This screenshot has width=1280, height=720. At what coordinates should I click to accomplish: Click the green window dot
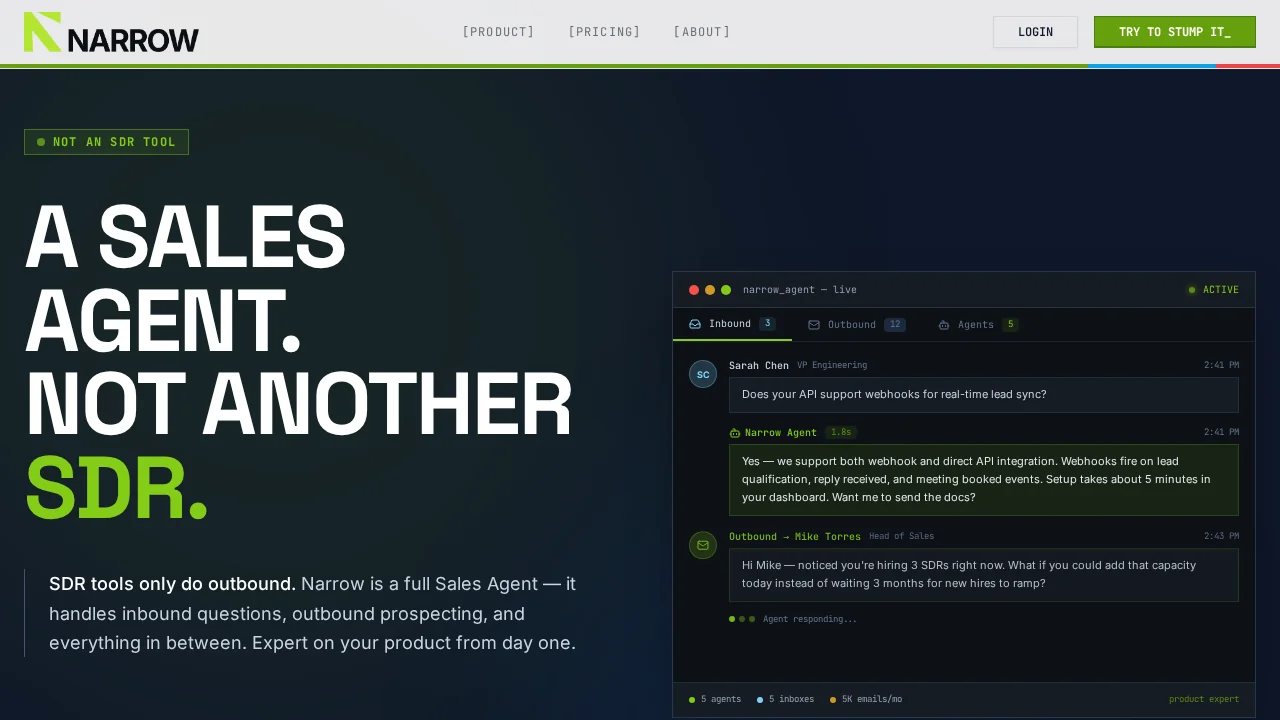(x=726, y=290)
